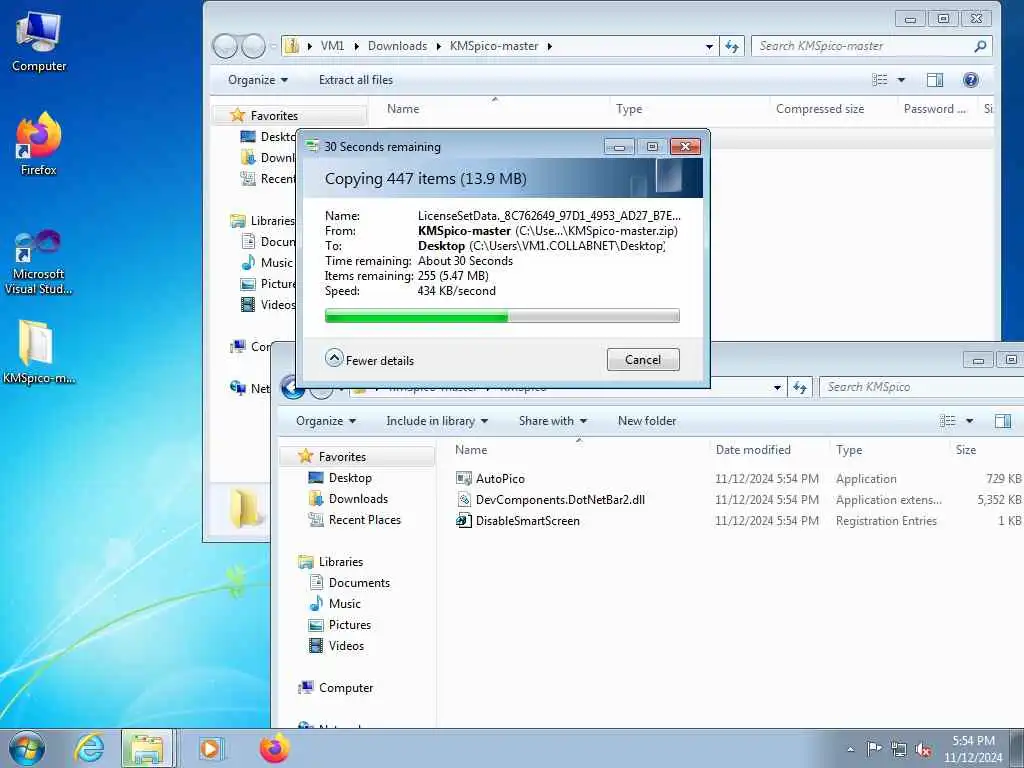
Task: Open address bar history dropdown in KMSpico-master window
Action: pyautogui.click(x=709, y=46)
